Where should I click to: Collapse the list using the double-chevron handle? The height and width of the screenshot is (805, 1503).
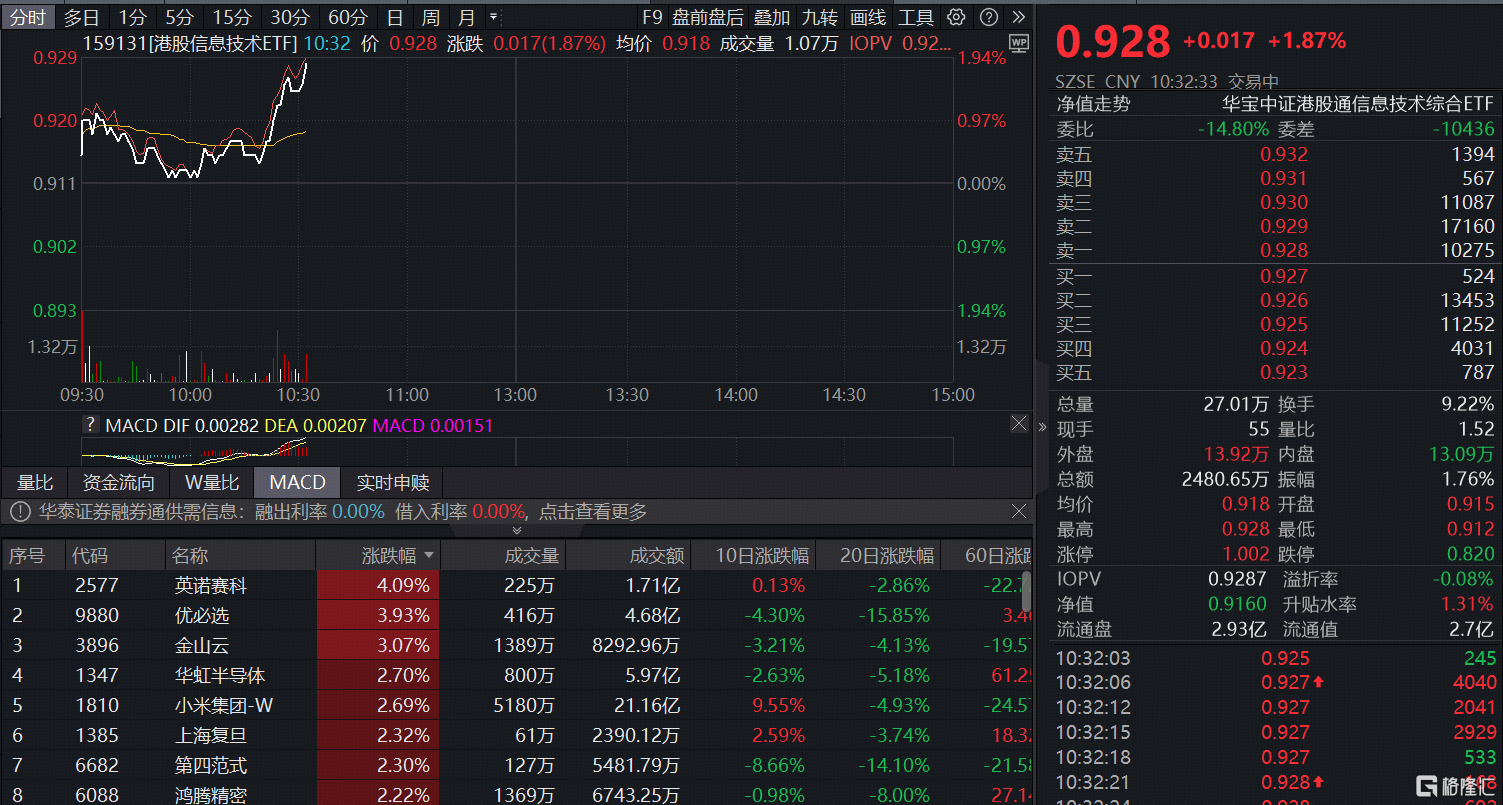[x=517, y=530]
